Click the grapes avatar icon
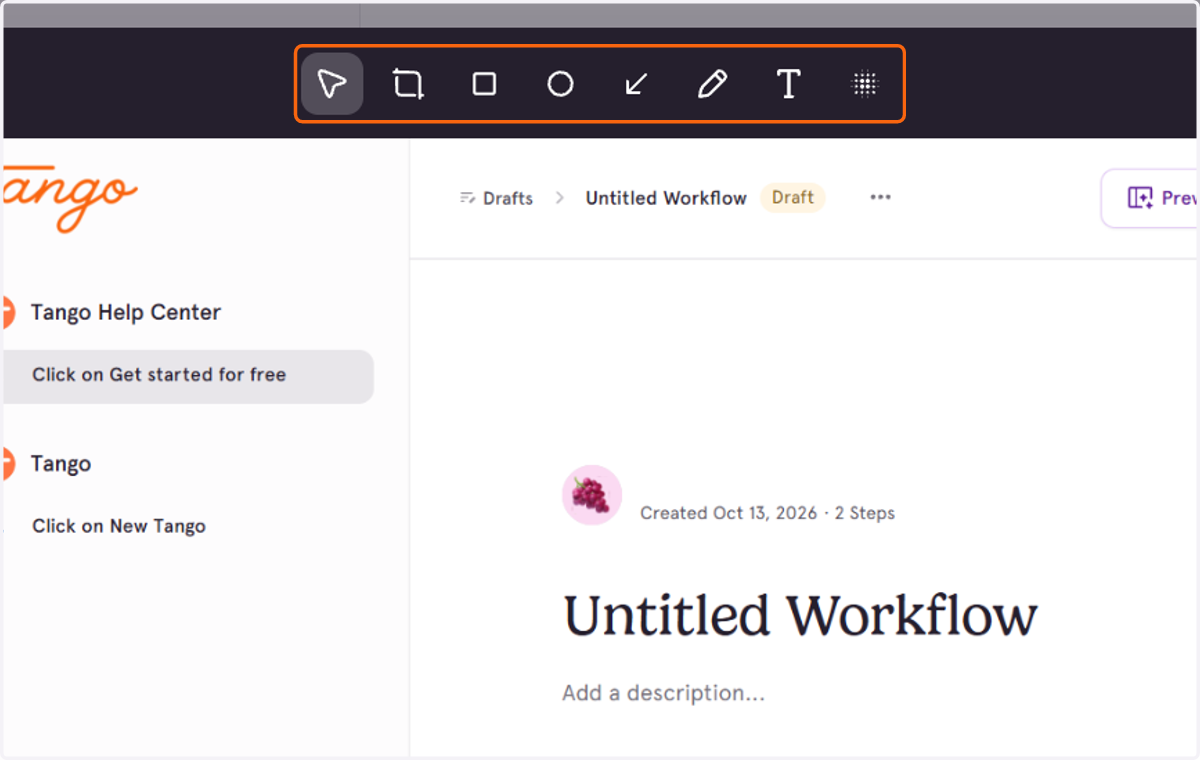The image size is (1200, 760). tap(592, 495)
